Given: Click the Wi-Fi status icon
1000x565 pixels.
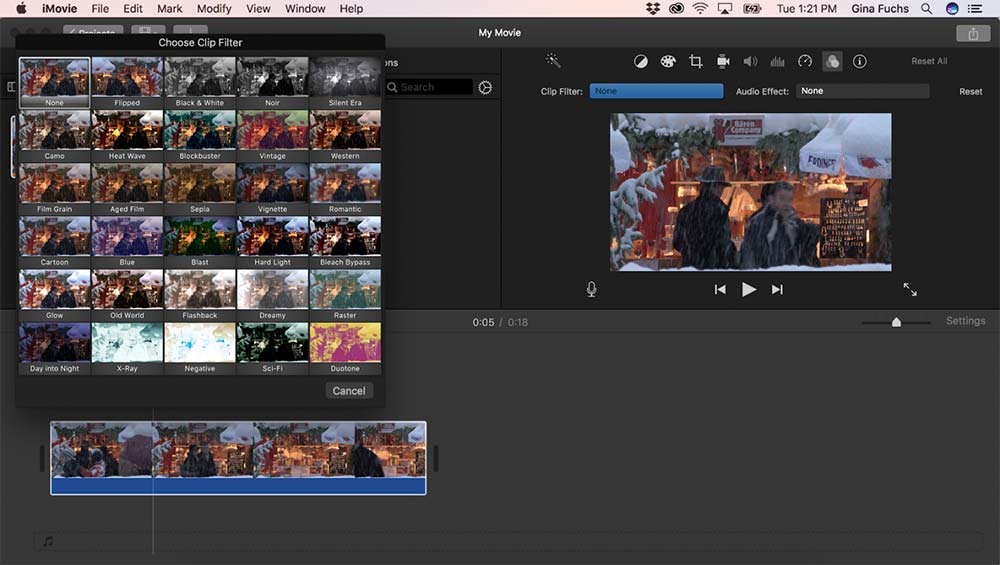Looking at the screenshot, I should point(700,8).
